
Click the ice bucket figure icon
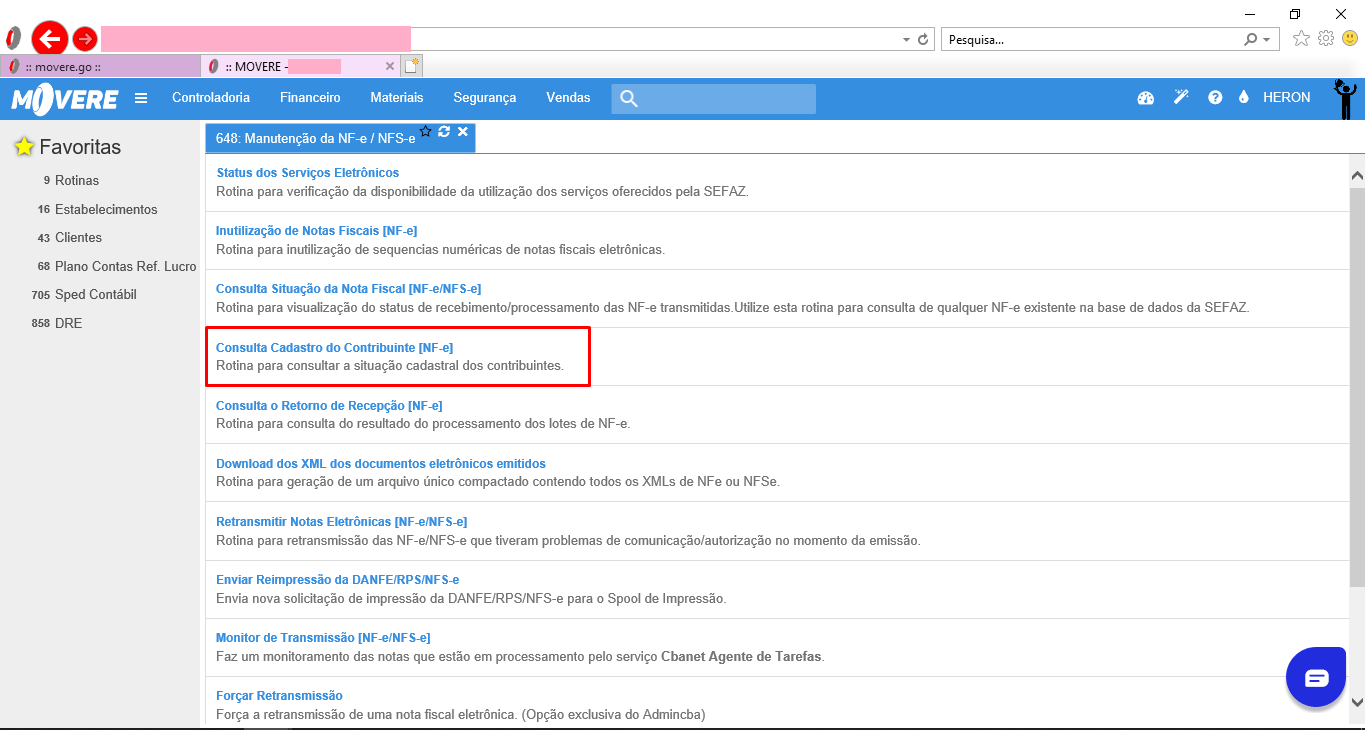click(1345, 101)
